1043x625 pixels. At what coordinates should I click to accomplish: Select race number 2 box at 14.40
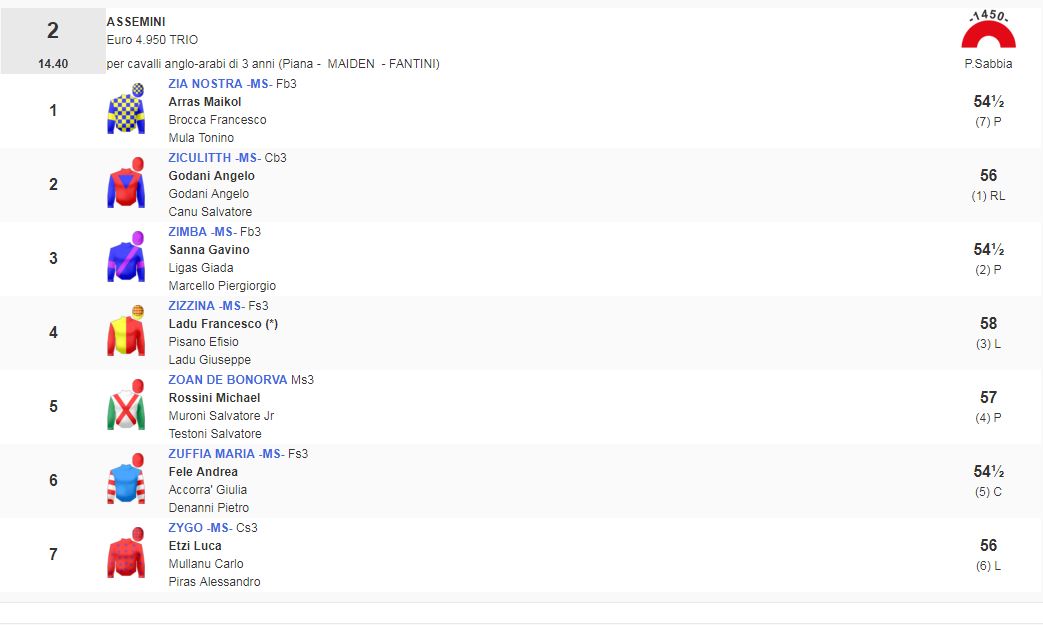(53, 41)
